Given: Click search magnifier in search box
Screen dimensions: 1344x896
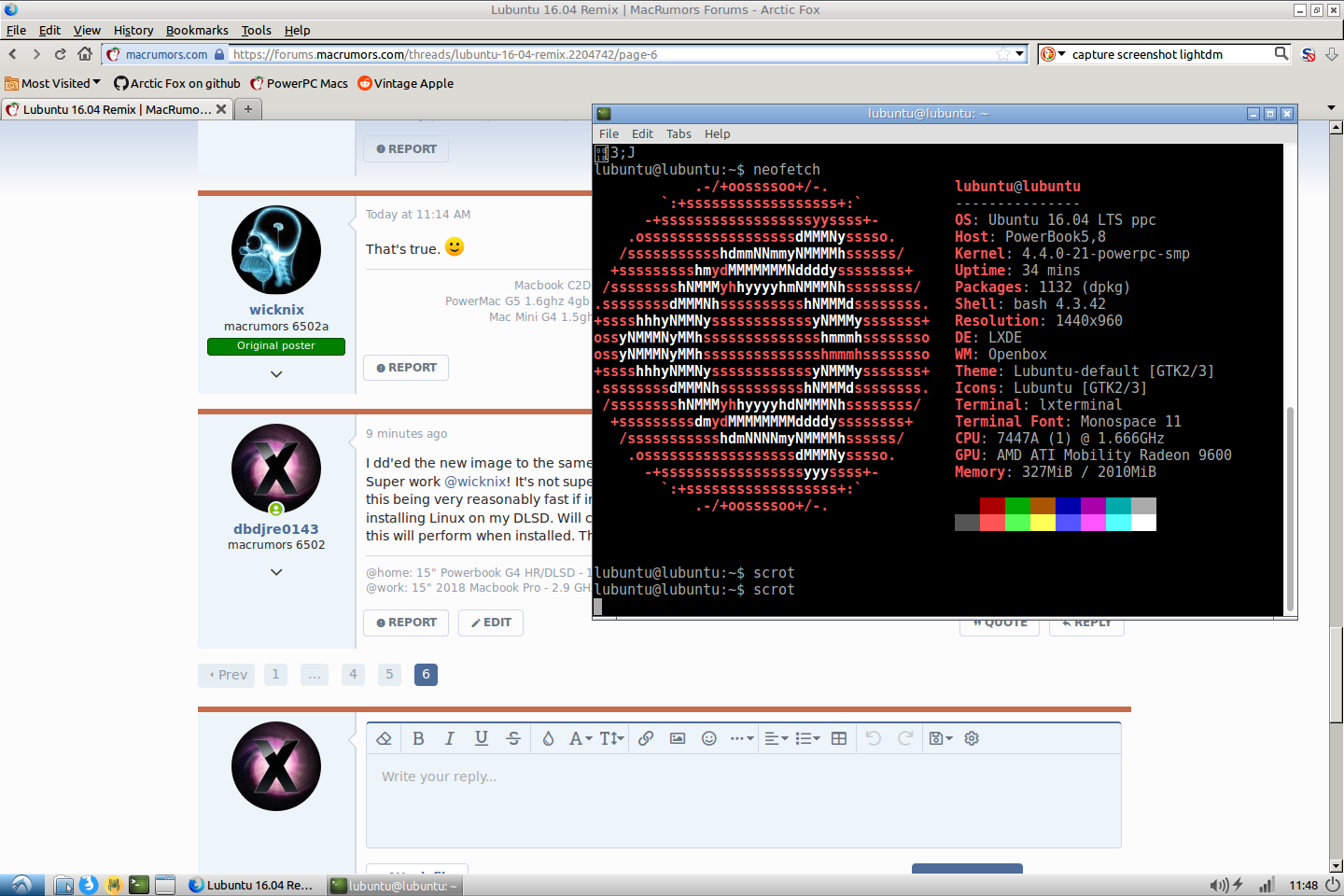Looking at the screenshot, I should pyautogui.click(x=1281, y=54).
